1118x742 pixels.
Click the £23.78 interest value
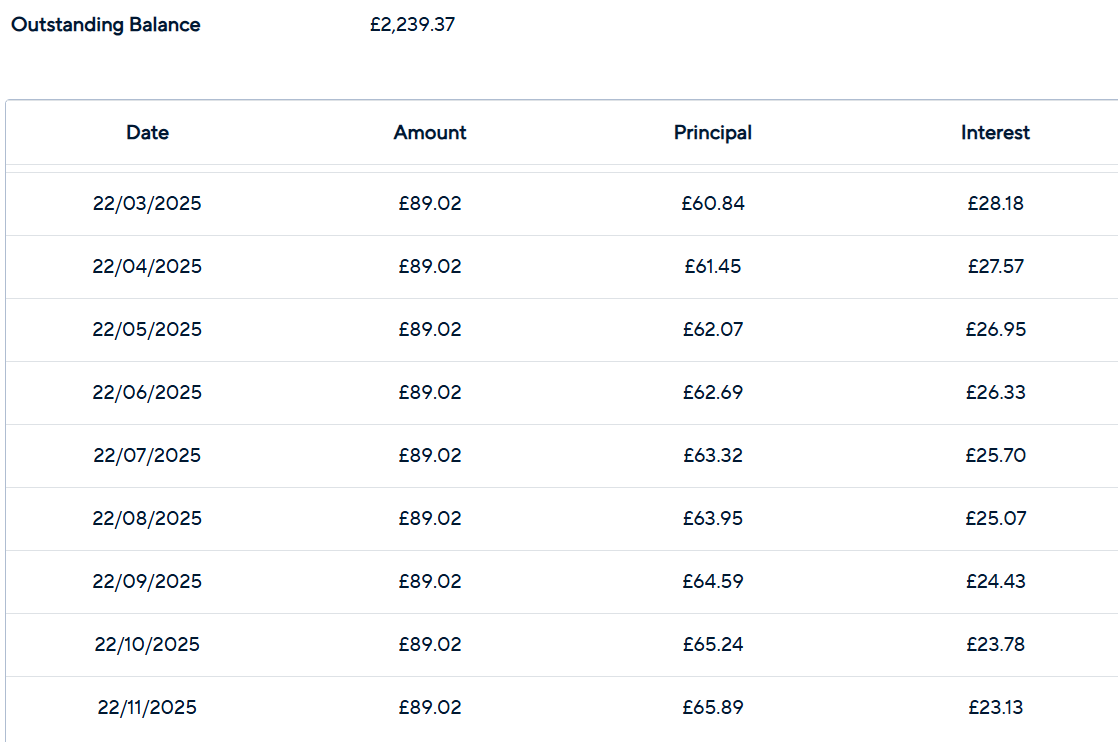[x=995, y=644]
